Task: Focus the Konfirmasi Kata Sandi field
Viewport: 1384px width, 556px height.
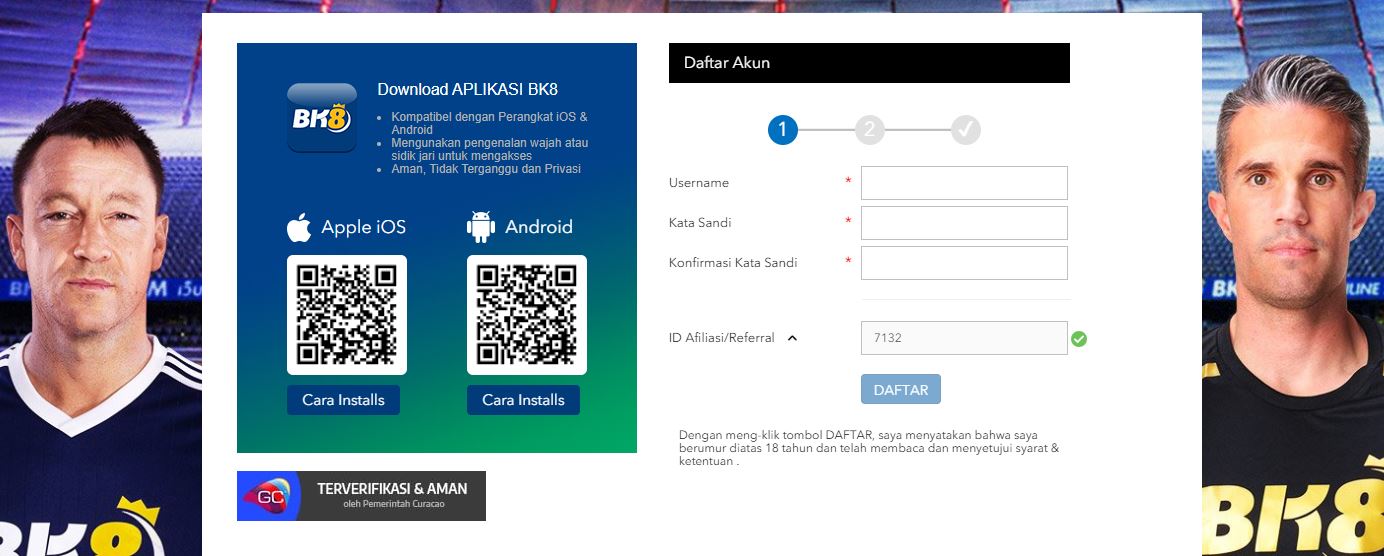Action: (964, 263)
